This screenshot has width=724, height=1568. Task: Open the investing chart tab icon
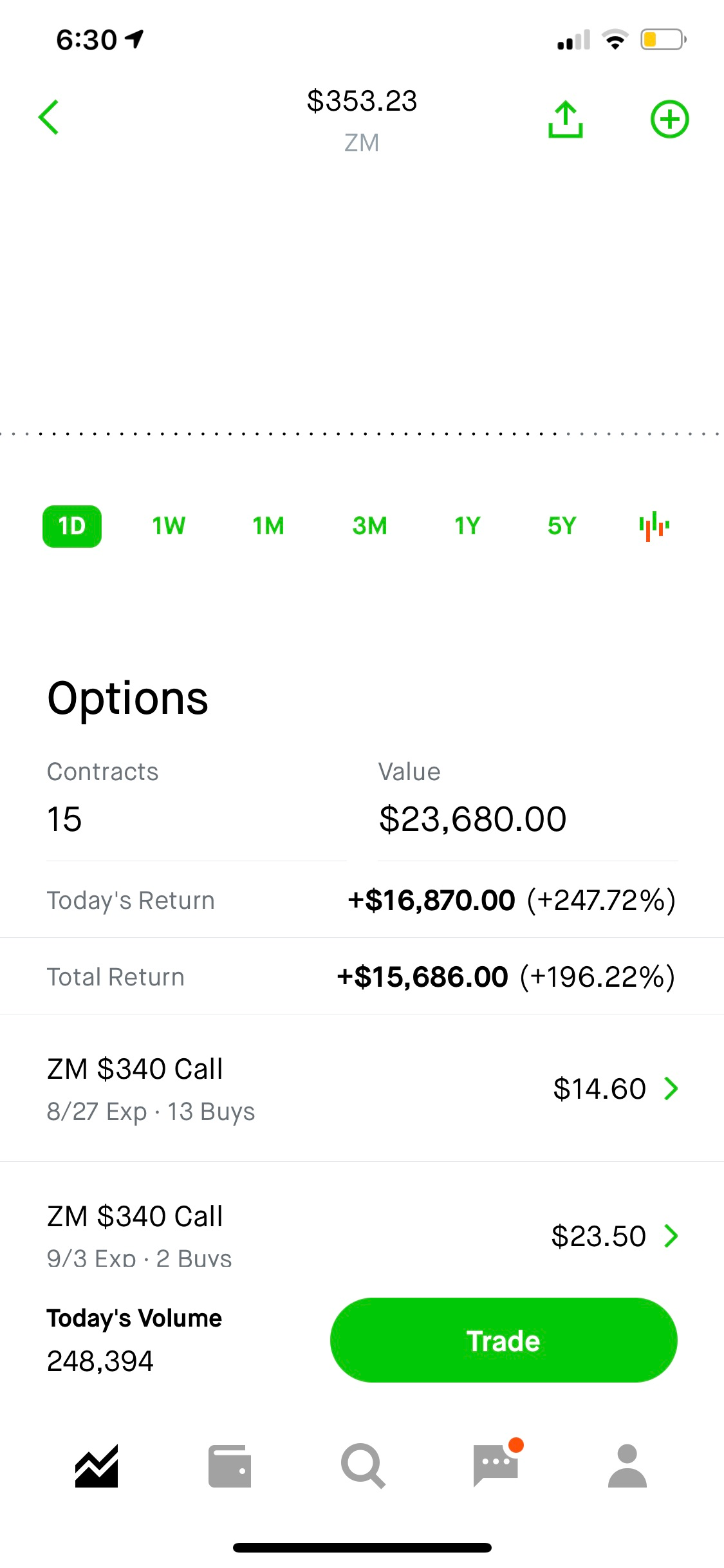click(x=97, y=1466)
